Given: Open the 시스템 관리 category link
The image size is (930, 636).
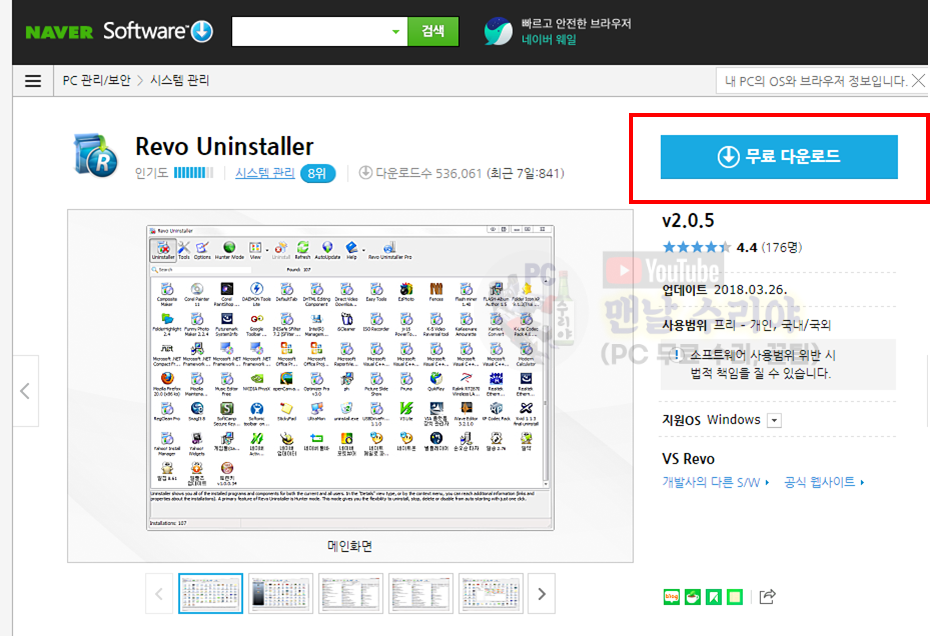Looking at the screenshot, I should [265, 173].
